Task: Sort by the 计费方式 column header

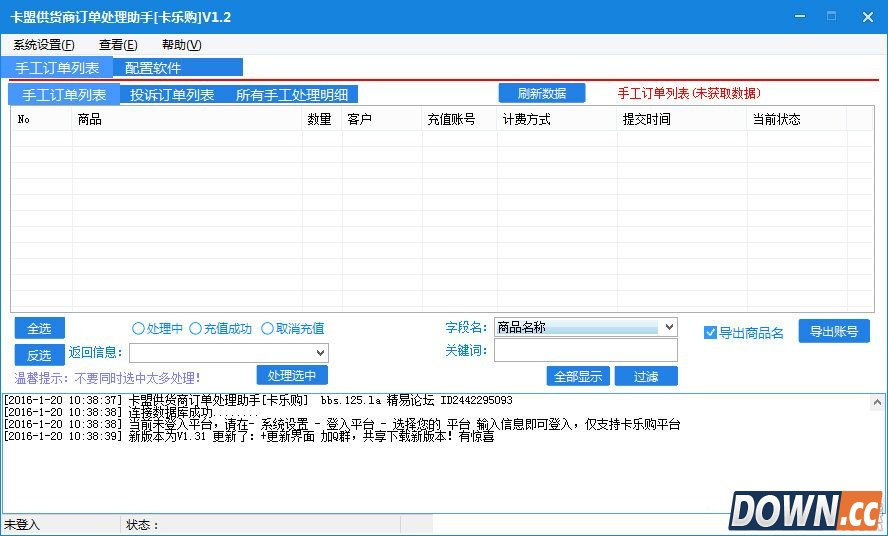Action: [x=557, y=119]
